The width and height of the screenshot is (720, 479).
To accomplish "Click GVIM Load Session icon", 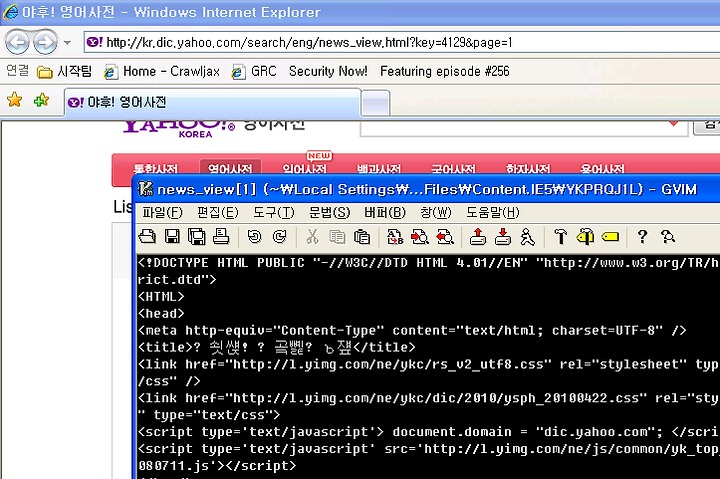I will pos(478,237).
